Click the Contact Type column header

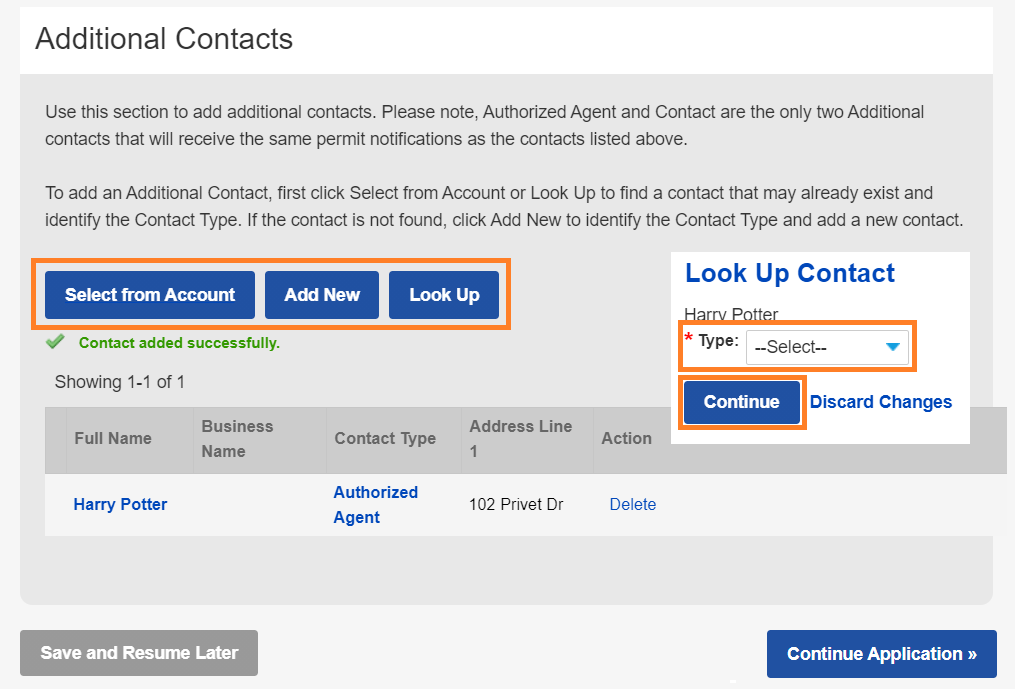tap(385, 438)
